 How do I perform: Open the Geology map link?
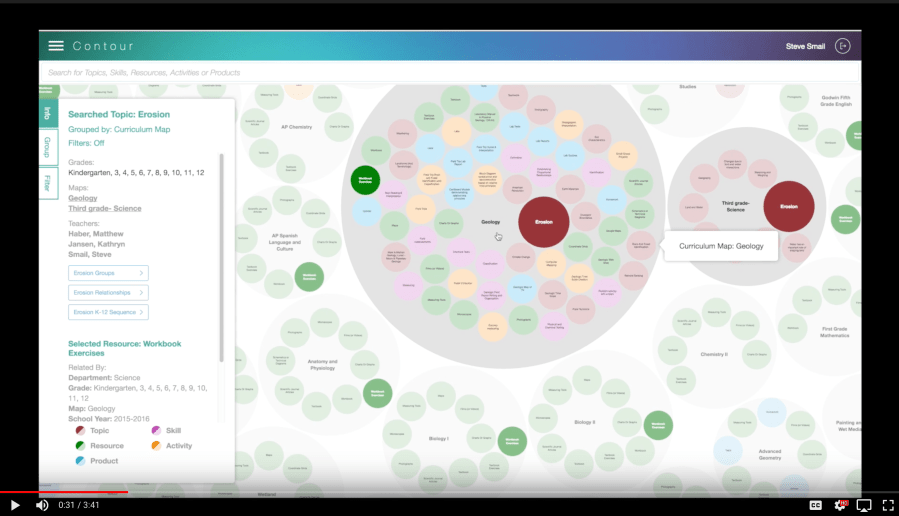83,198
